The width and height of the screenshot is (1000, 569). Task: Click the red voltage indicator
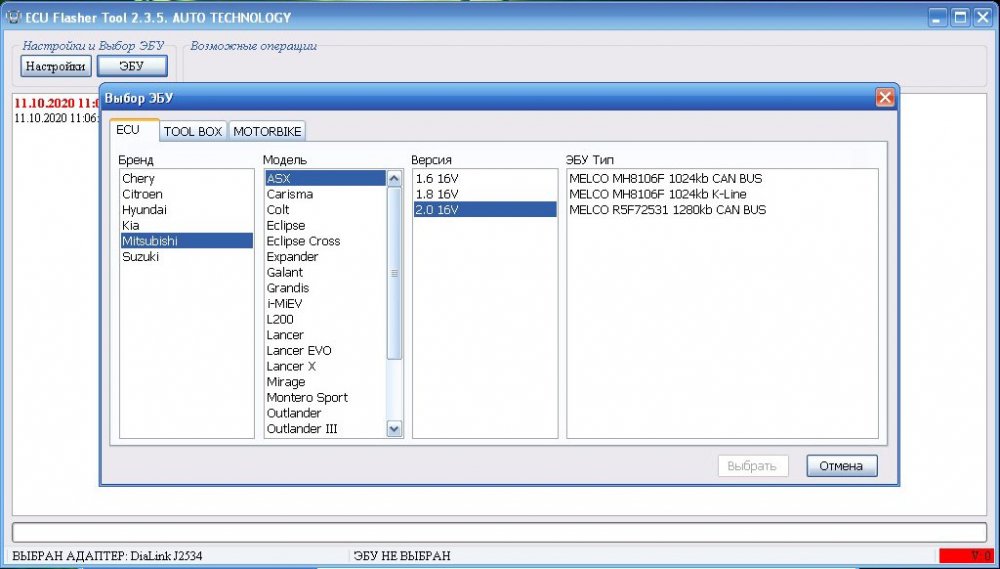[x=965, y=556]
